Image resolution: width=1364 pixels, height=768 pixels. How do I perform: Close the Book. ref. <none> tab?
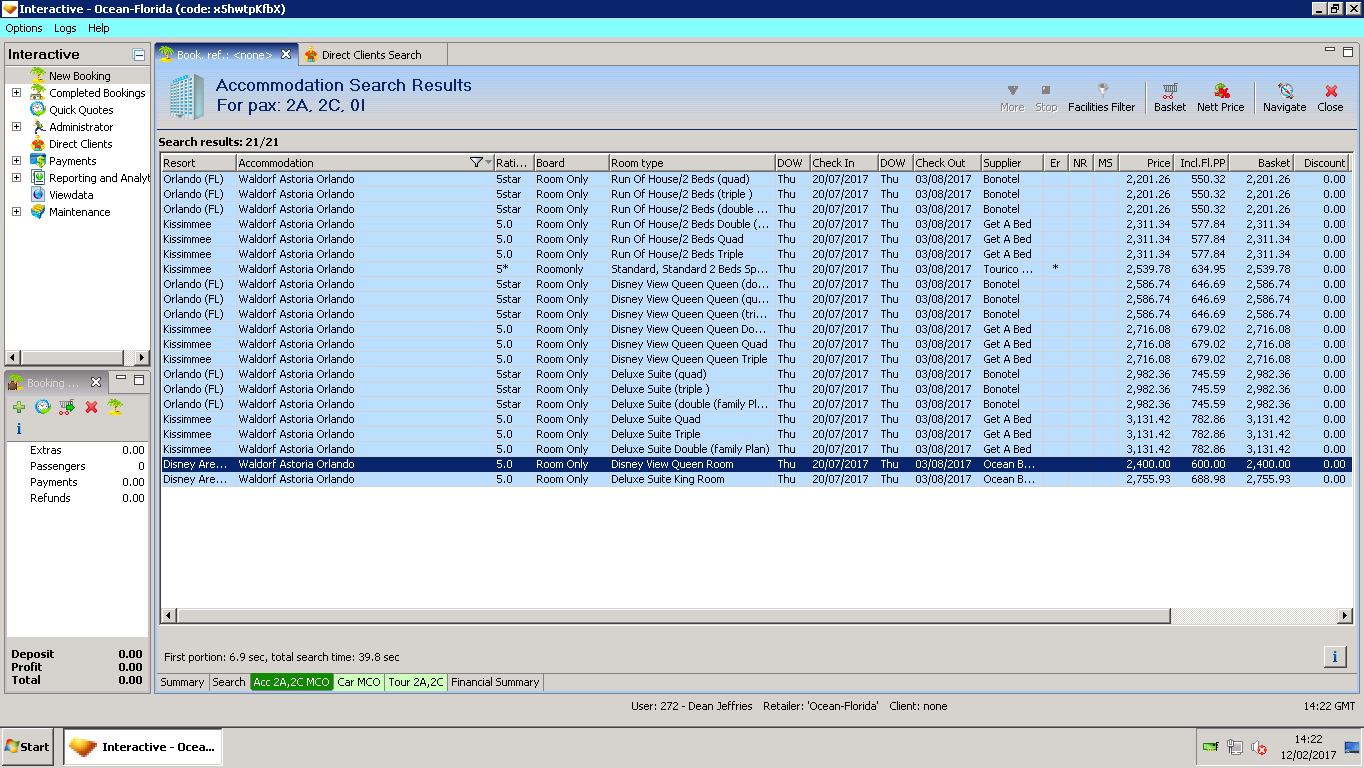pos(286,54)
